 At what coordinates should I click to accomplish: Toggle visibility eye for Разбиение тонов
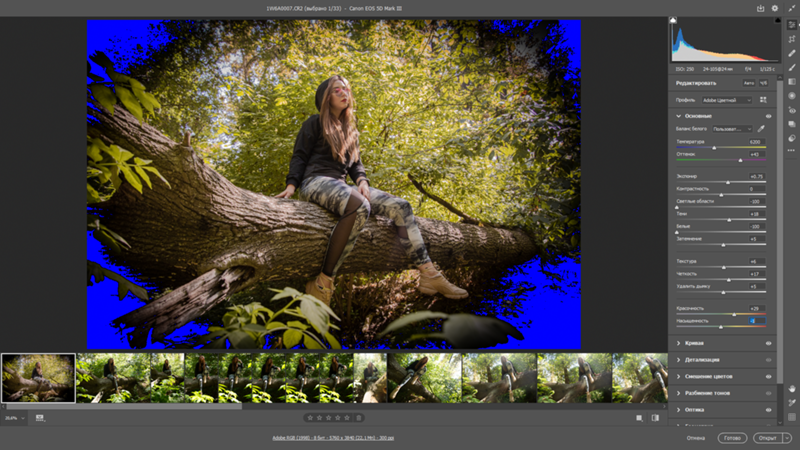tap(768, 393)
